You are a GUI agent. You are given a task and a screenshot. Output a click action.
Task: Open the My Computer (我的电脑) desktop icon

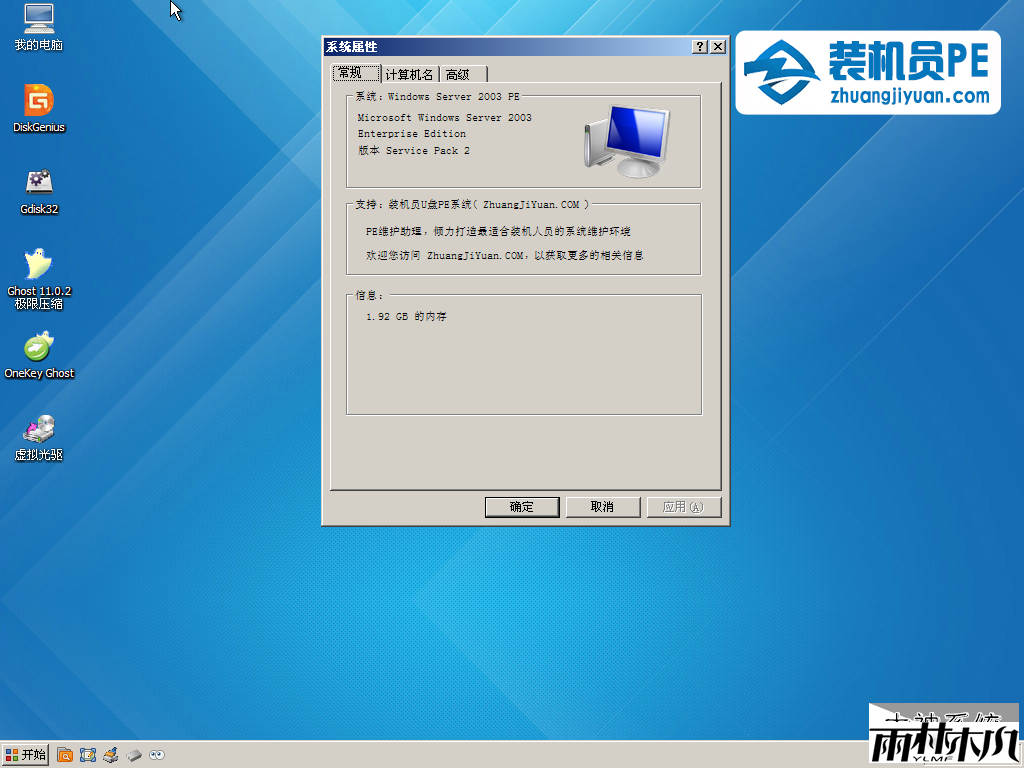[38, 19]
